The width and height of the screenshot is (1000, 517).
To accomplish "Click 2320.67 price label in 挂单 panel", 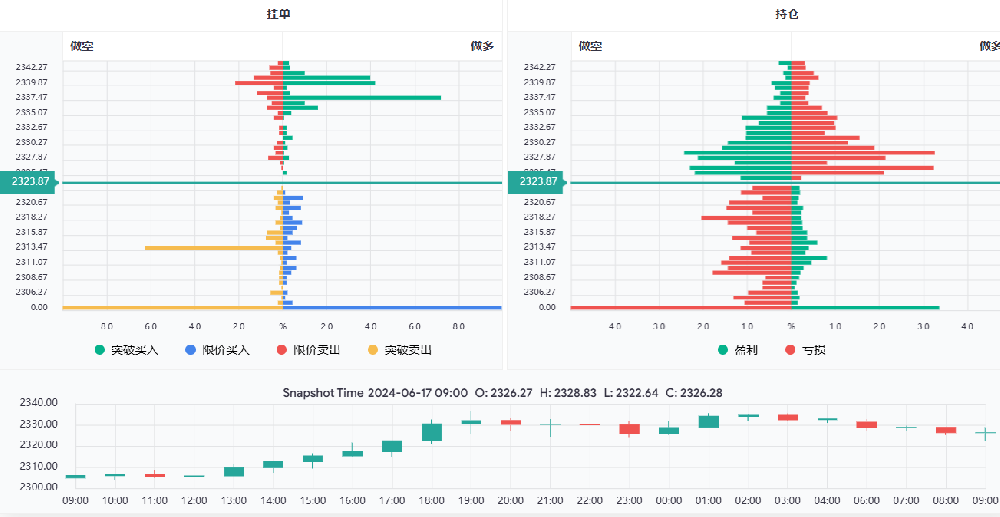I will point(31,202).
